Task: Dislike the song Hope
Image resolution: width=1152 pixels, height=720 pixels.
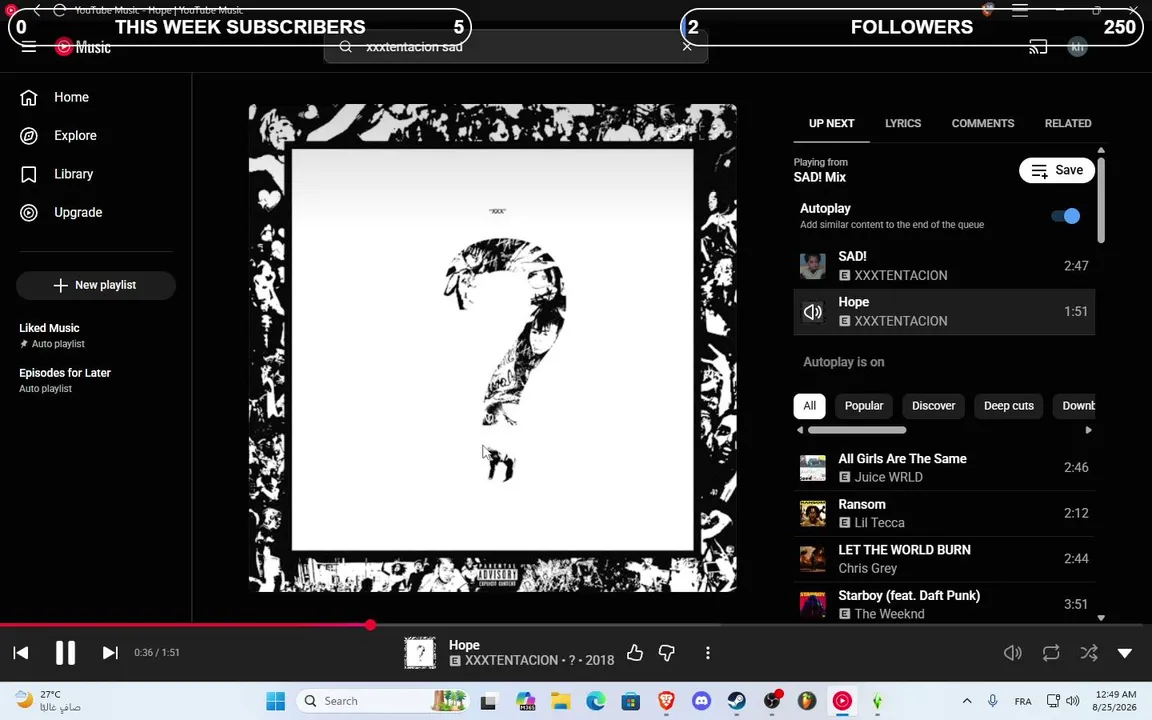Action: pos(666,652)
